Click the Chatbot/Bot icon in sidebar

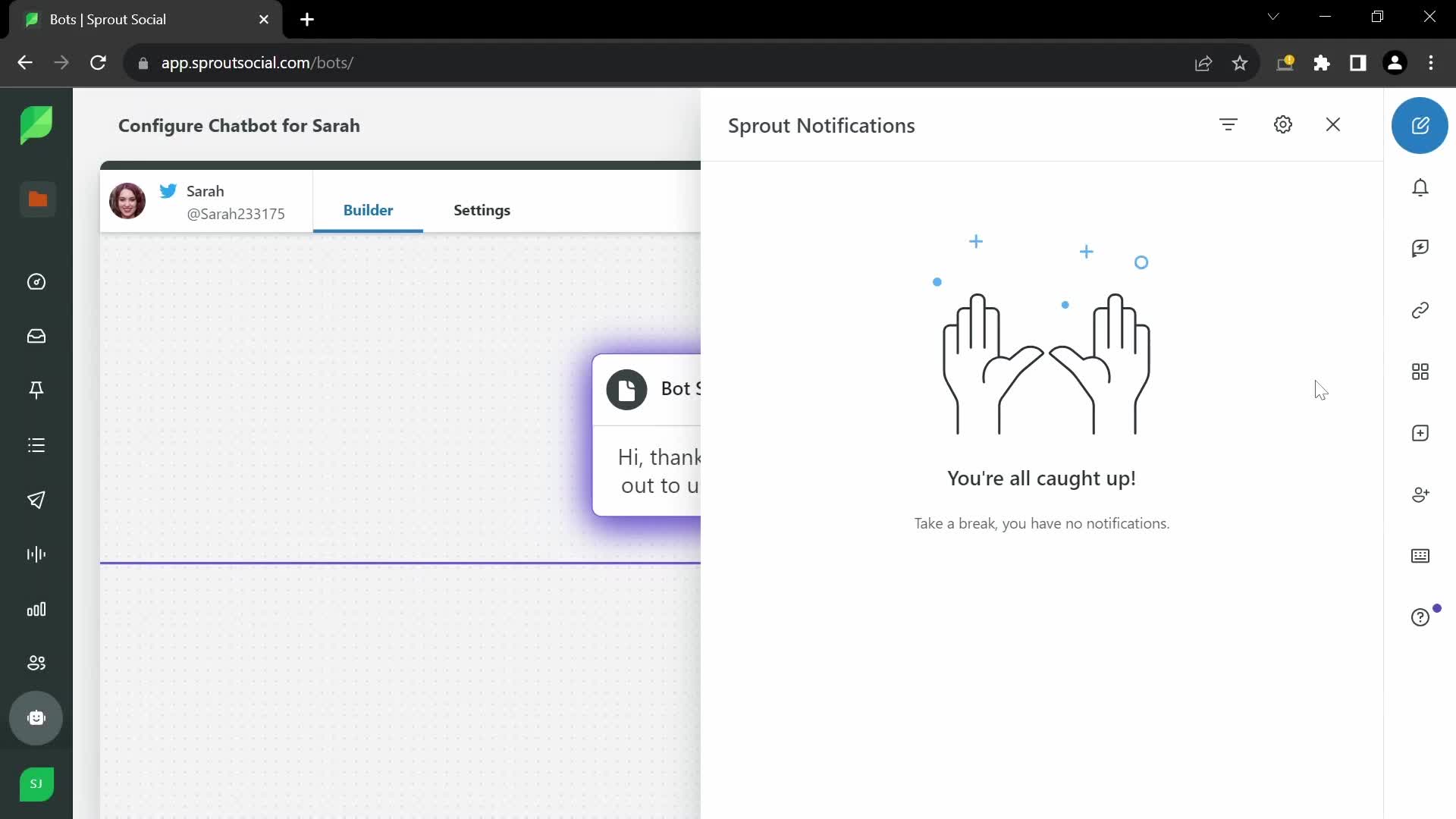pos(36,718)
